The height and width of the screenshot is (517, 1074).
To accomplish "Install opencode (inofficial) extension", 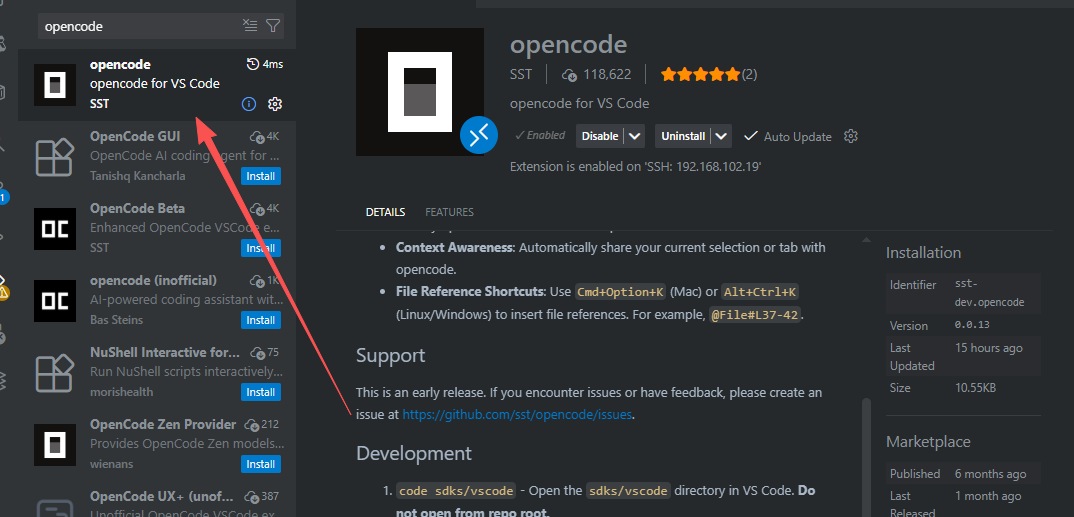I will (x=261, y=320).
